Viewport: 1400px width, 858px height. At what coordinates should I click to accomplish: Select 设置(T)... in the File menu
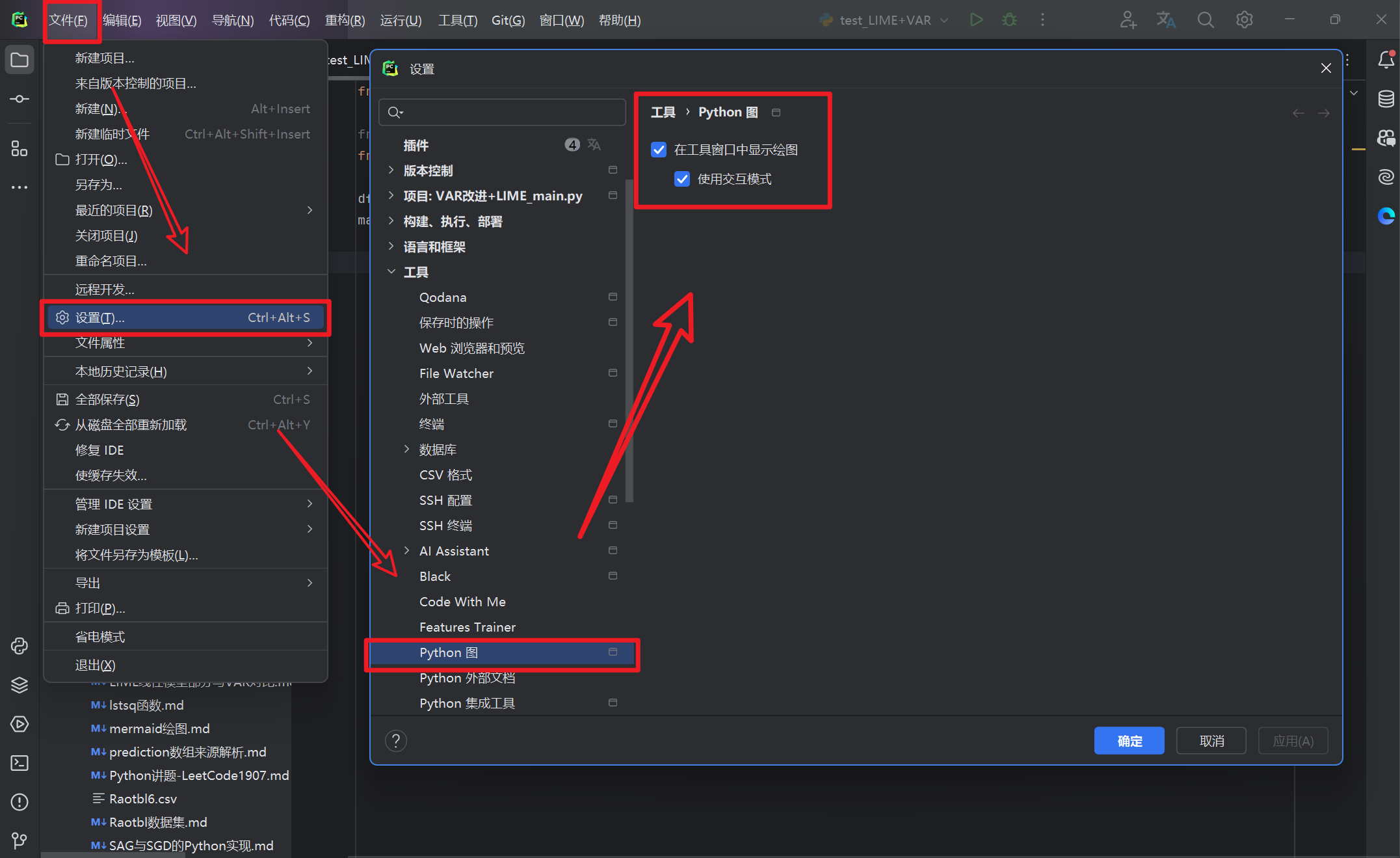click(x=185, y=317)
